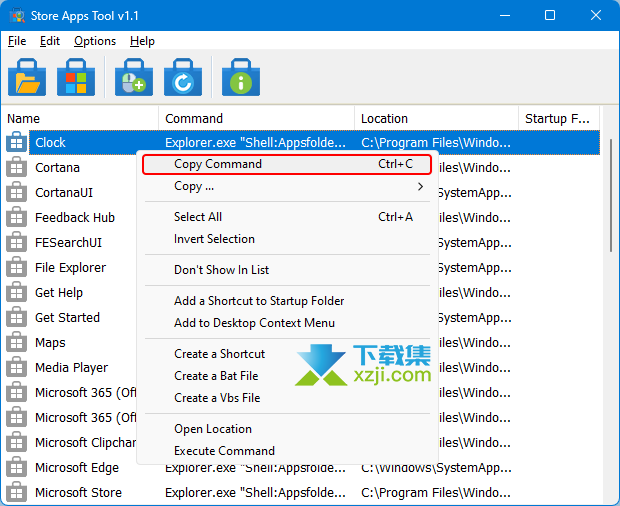Select the Cortana row name
This screenshot has height=506, width=620.
pyautogui.click(x=57, y=168)
